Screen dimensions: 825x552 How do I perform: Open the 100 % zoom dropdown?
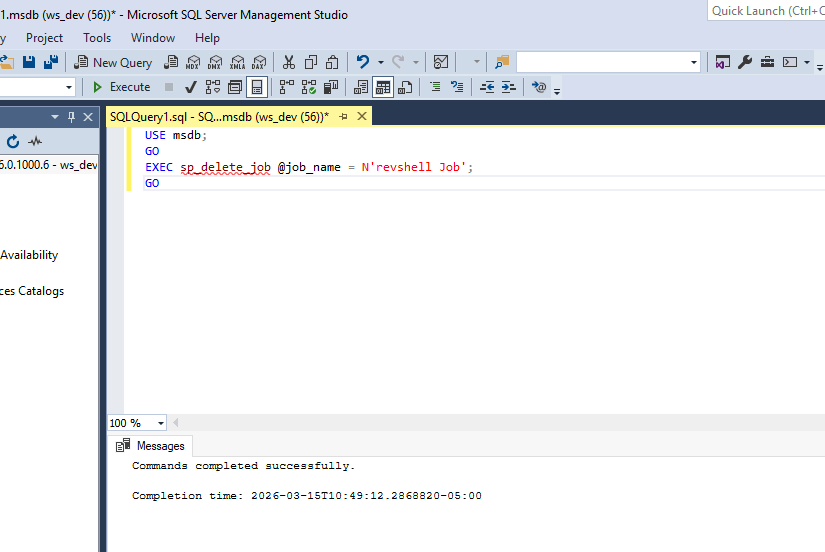coord(160,423)
